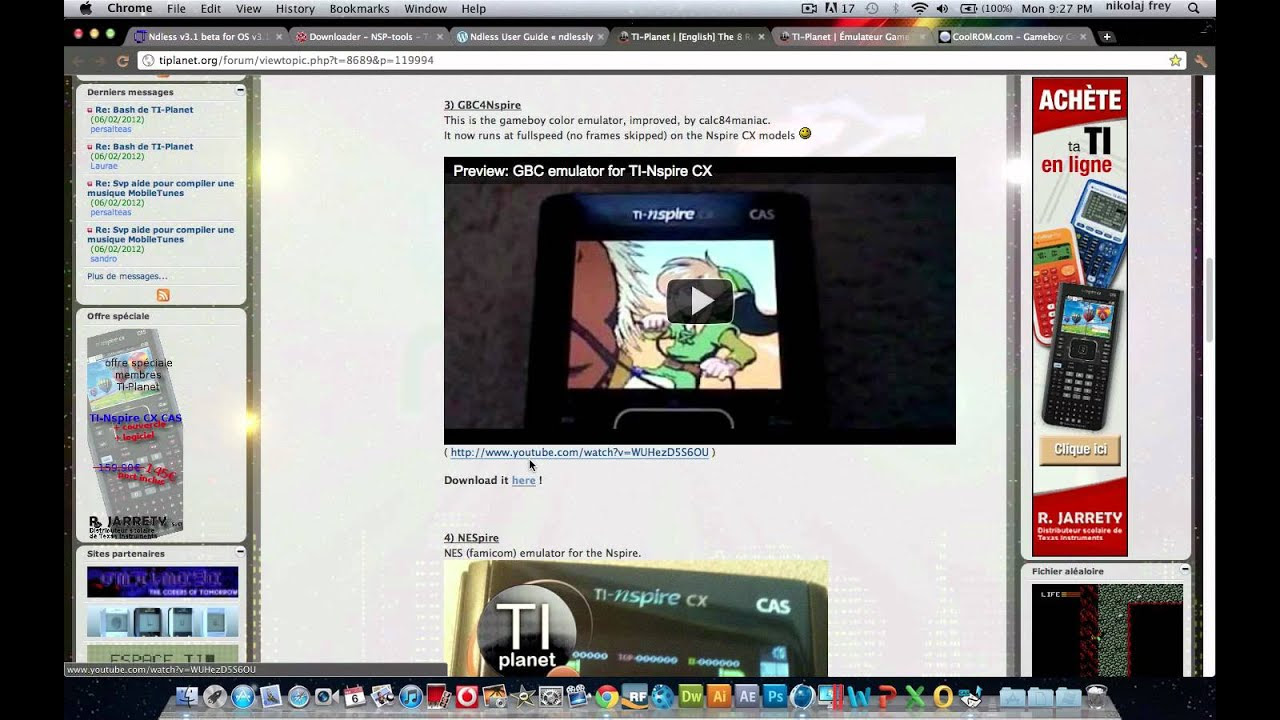Close the CoolROM.com tab
This screenshot has height=720, width=1280.
click(x=1083, y=37)
